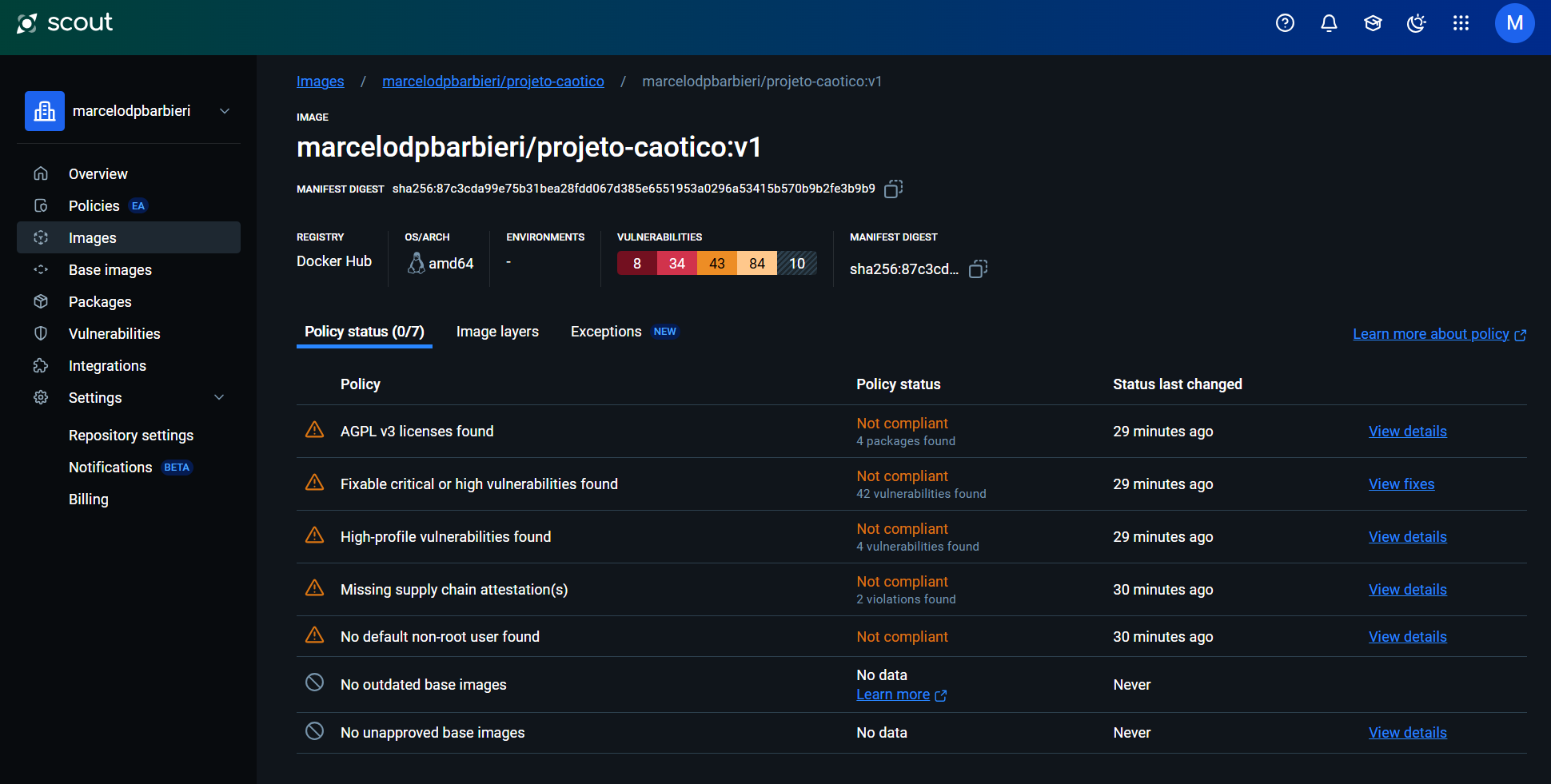1551x784 pixels.
Task: Toggle the dark mode theme icon
Action: click(1416, 23)
